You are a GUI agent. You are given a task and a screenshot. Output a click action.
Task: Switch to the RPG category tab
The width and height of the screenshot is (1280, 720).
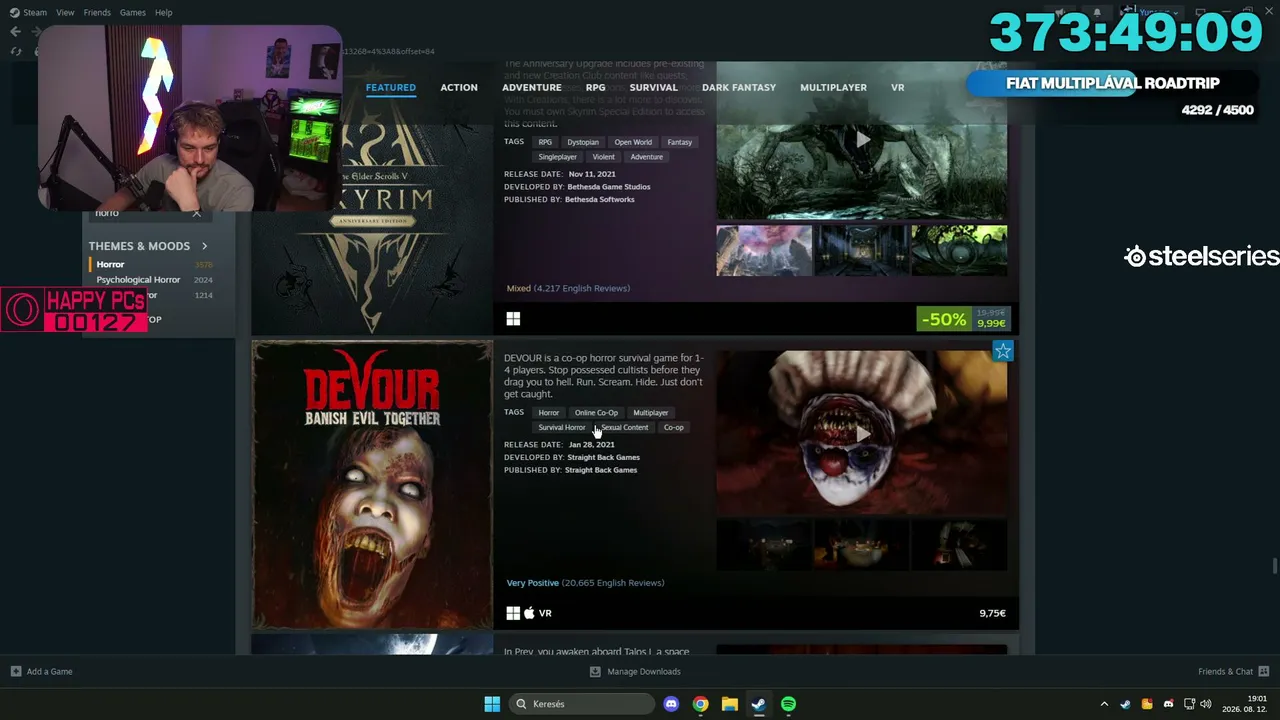(595, 87)
